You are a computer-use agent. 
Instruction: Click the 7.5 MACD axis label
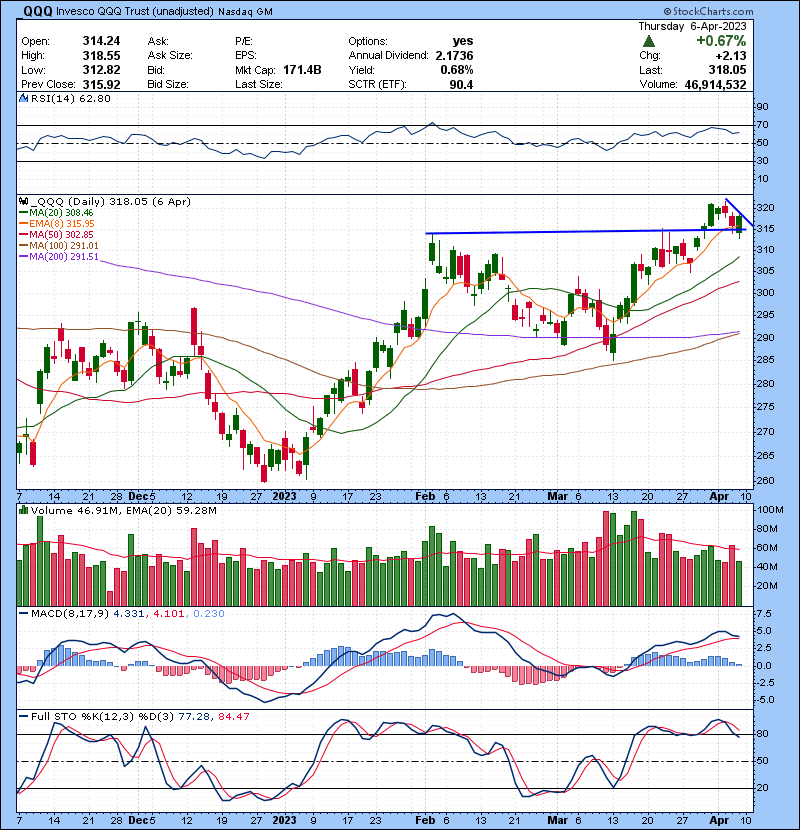tap(765, 614)
